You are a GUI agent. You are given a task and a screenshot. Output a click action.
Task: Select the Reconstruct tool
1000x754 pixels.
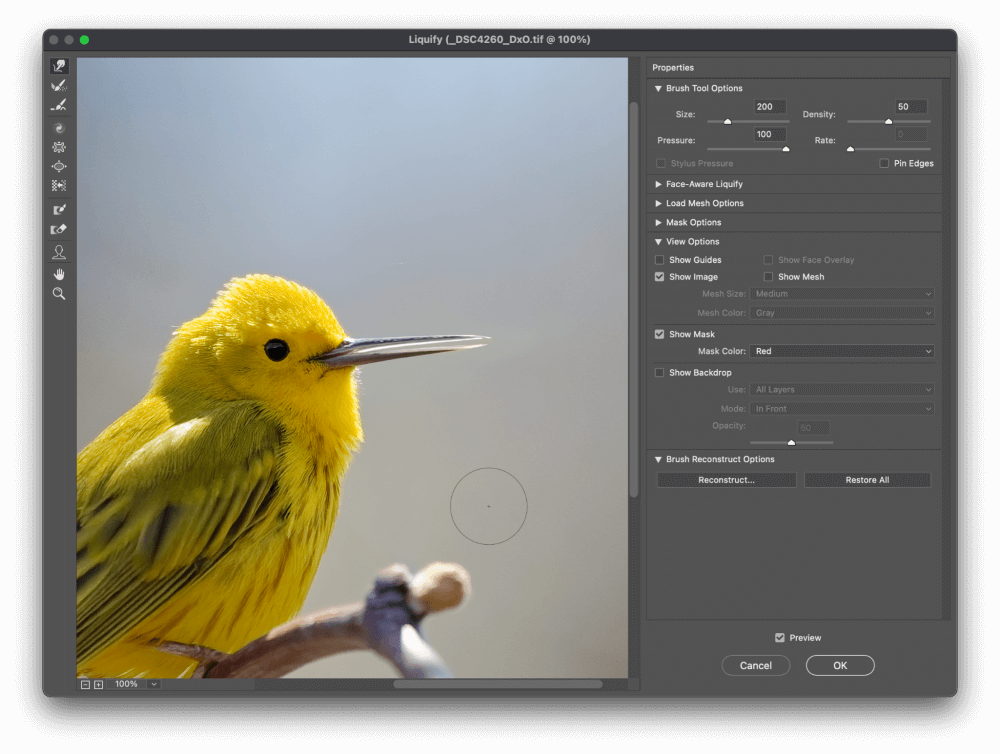click(x=59, y=86)
